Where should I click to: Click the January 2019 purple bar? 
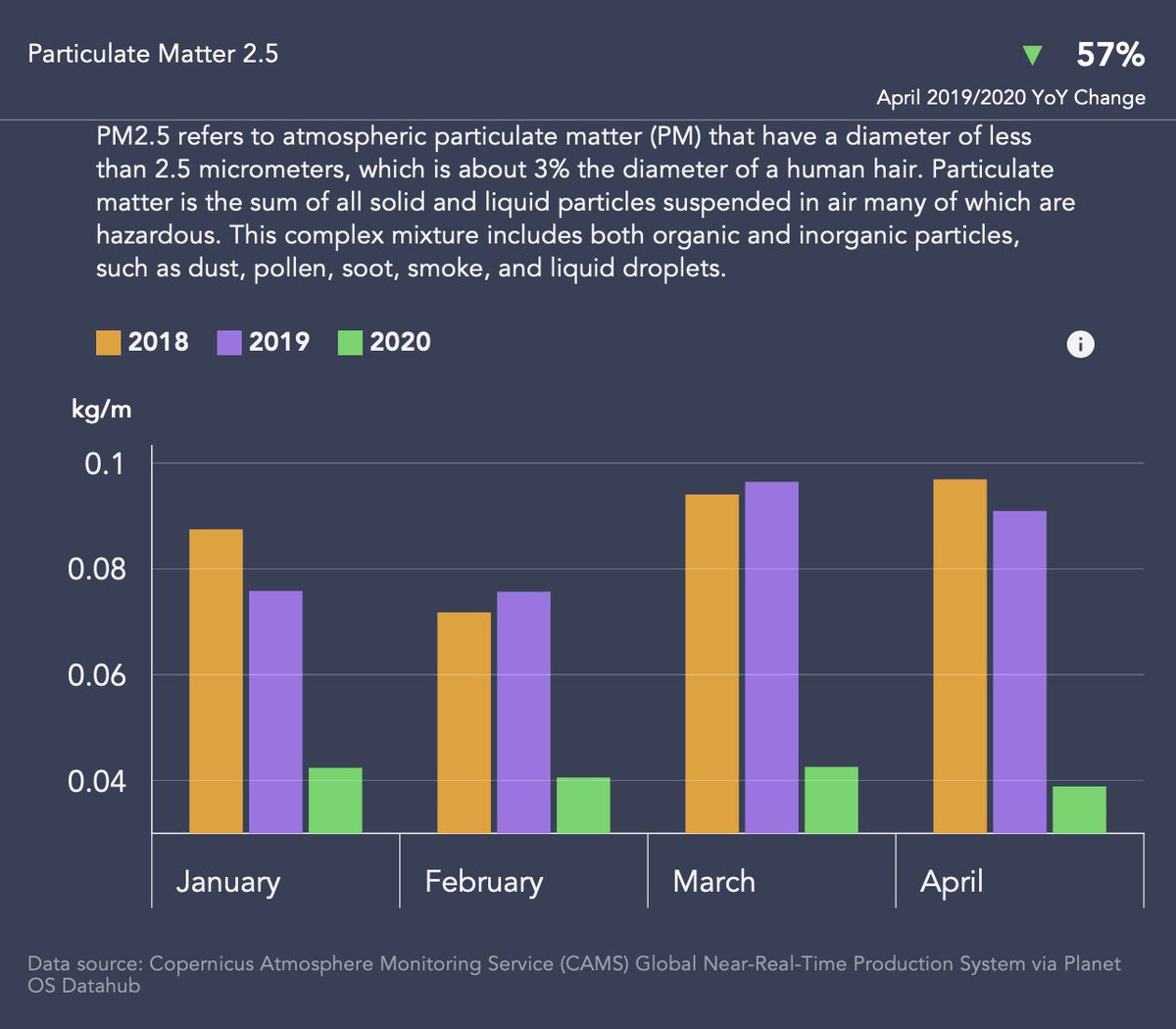(275, 711)
